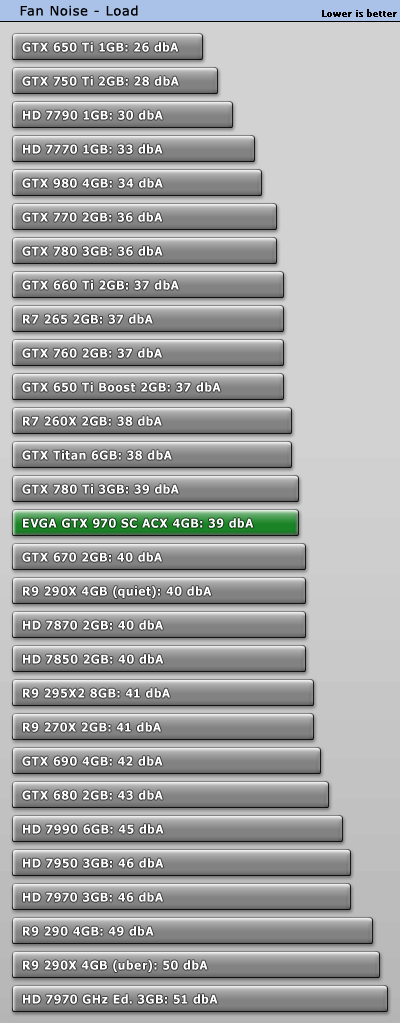Click the GTX 980 4GB bar
The height and width of the screenshot is (1023, 400).
tap(137, 183)
